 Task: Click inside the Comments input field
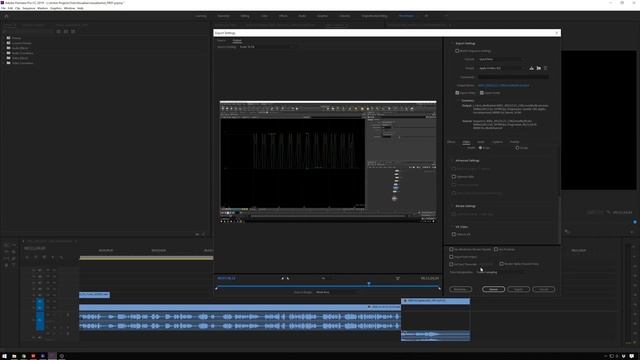point(513,77)
